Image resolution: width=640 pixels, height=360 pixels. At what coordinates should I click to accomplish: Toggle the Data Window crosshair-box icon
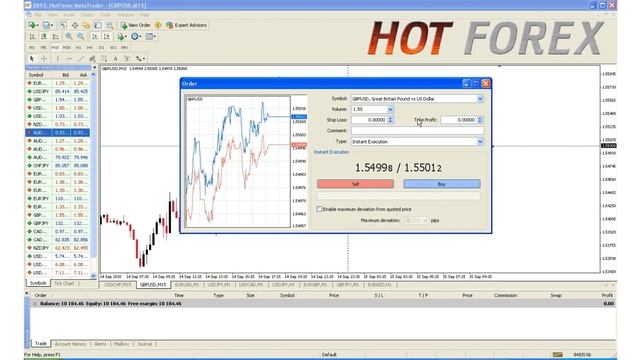tap(75, 25)
